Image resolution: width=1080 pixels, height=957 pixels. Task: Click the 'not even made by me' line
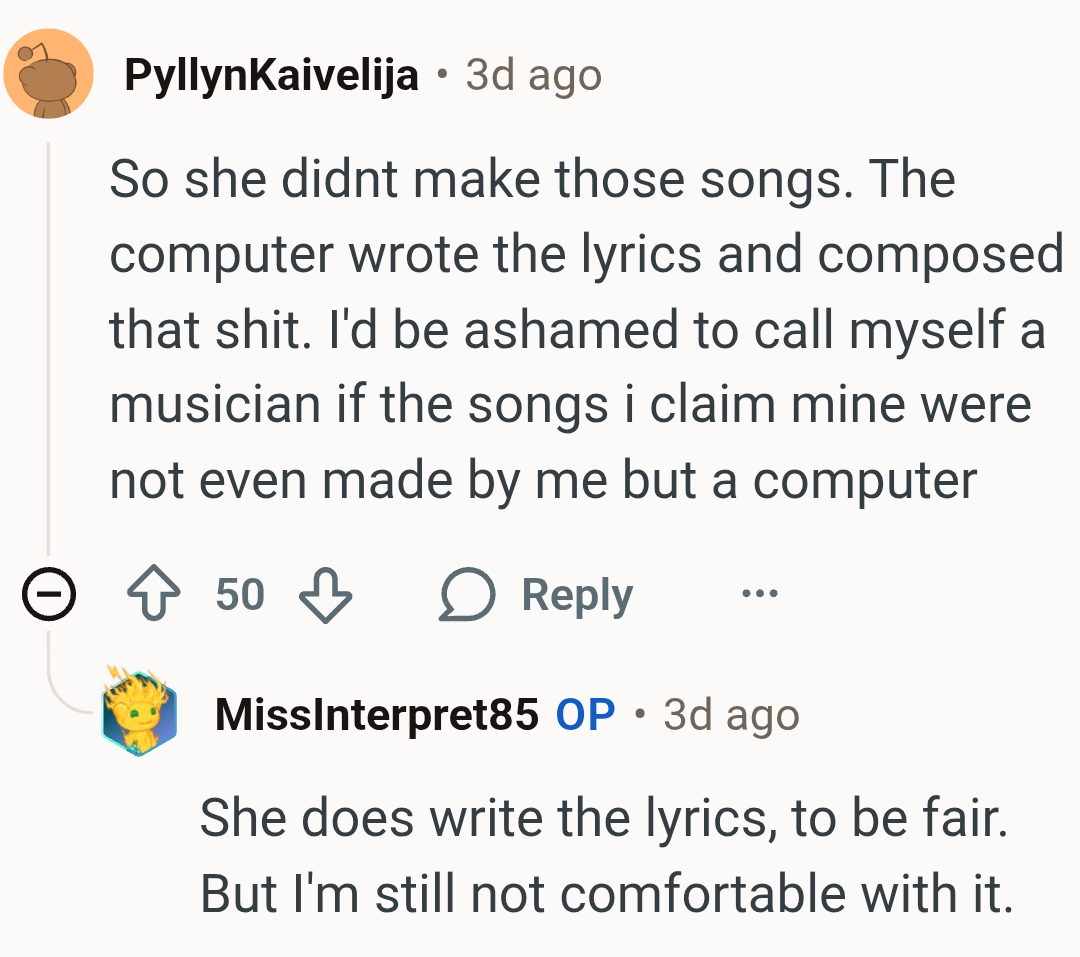[542, 480]
